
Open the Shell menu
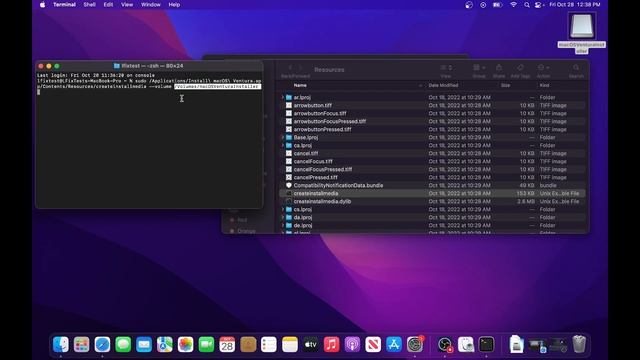point(89,5)
